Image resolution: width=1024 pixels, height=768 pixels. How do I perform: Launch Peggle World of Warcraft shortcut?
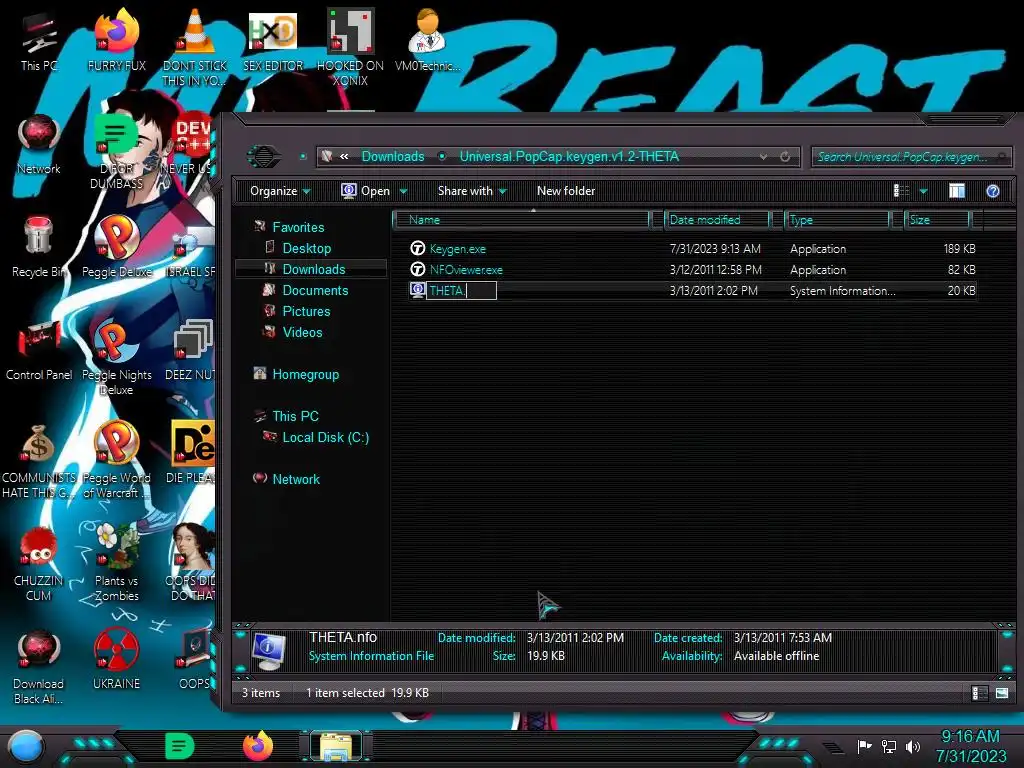point(116,461)
